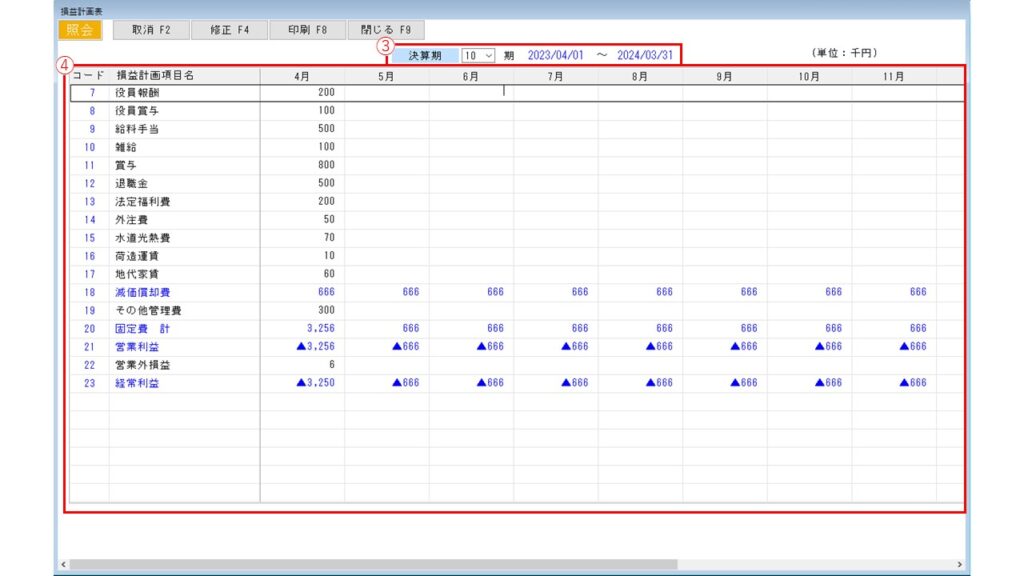Click the 11月 value 666 for 減価償却費
The image size is (1024, 576).
click(x=918, y=292)
